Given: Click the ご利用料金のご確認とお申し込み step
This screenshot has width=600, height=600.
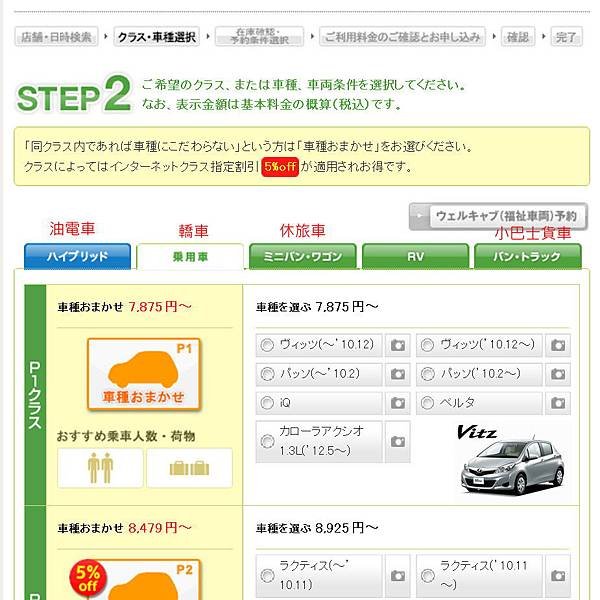Looking at the screenshot, I should [402, 37].
